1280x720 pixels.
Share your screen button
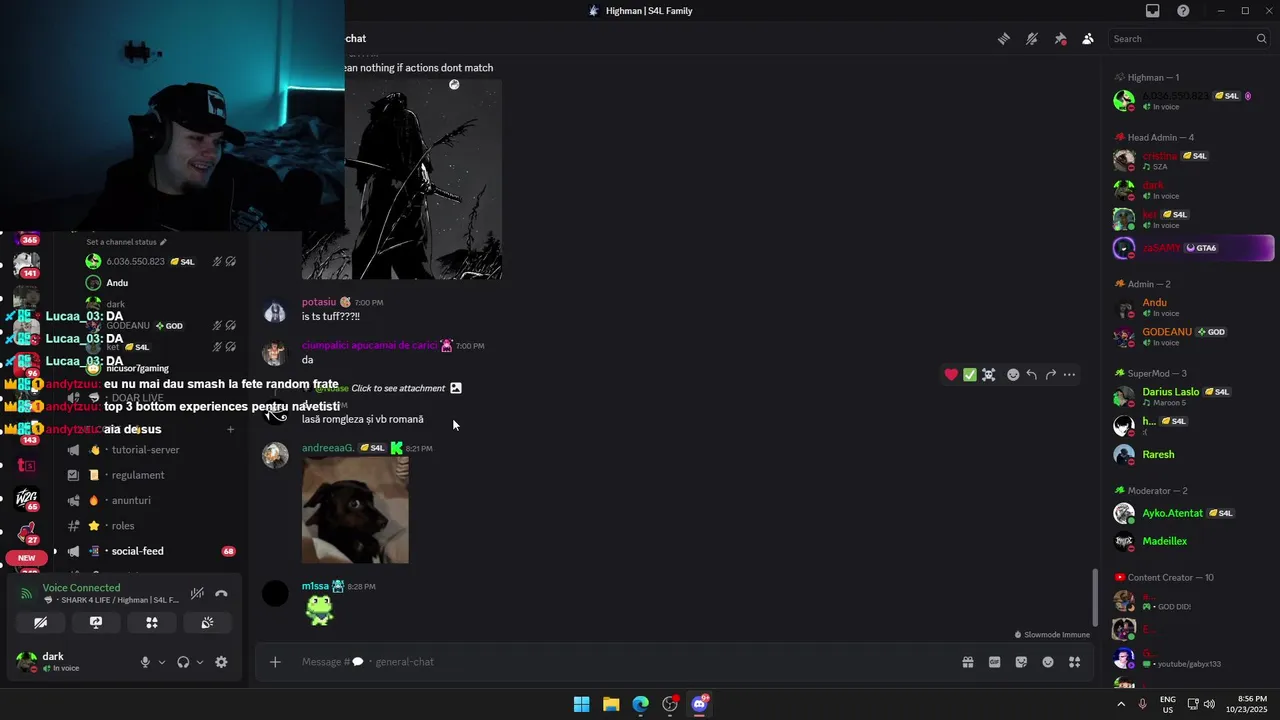point(96,622)
